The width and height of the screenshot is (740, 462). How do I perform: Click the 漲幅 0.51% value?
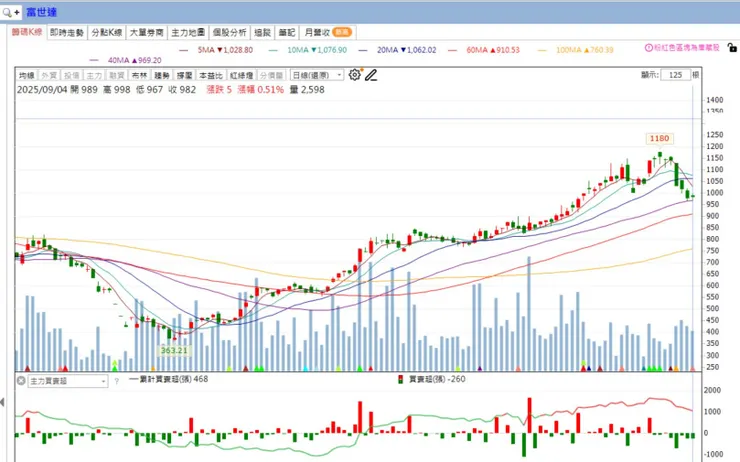[x=261, y=90]
